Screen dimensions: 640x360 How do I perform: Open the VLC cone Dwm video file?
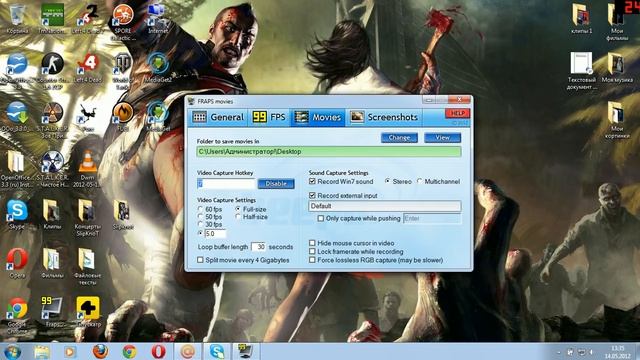(87, 169)
